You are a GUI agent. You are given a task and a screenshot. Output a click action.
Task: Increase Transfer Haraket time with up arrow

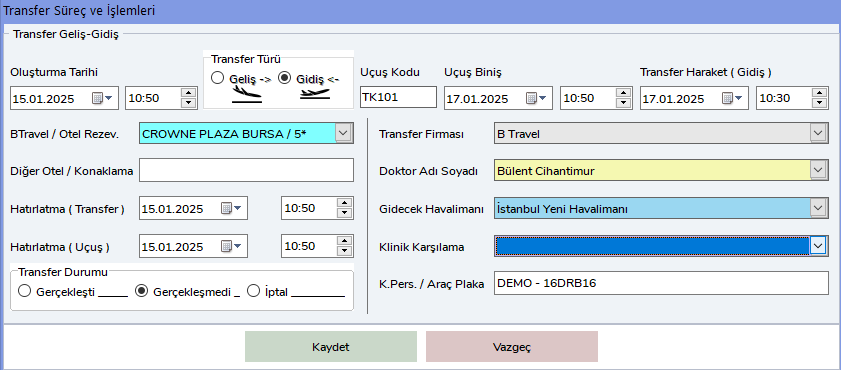click(x=819, y=94)
